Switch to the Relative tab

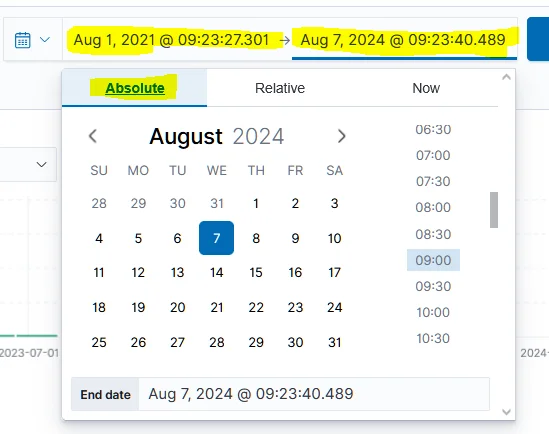(x=280, y=88)
